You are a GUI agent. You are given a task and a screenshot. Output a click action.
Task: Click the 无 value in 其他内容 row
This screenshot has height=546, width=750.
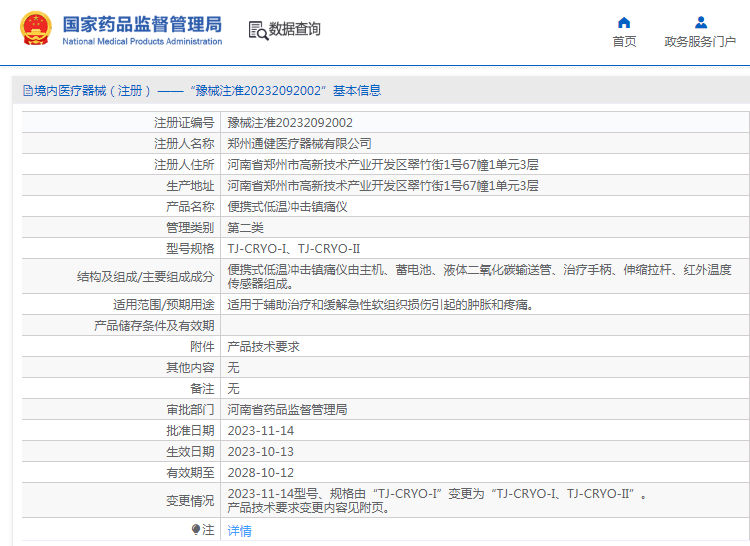[233, 368]
